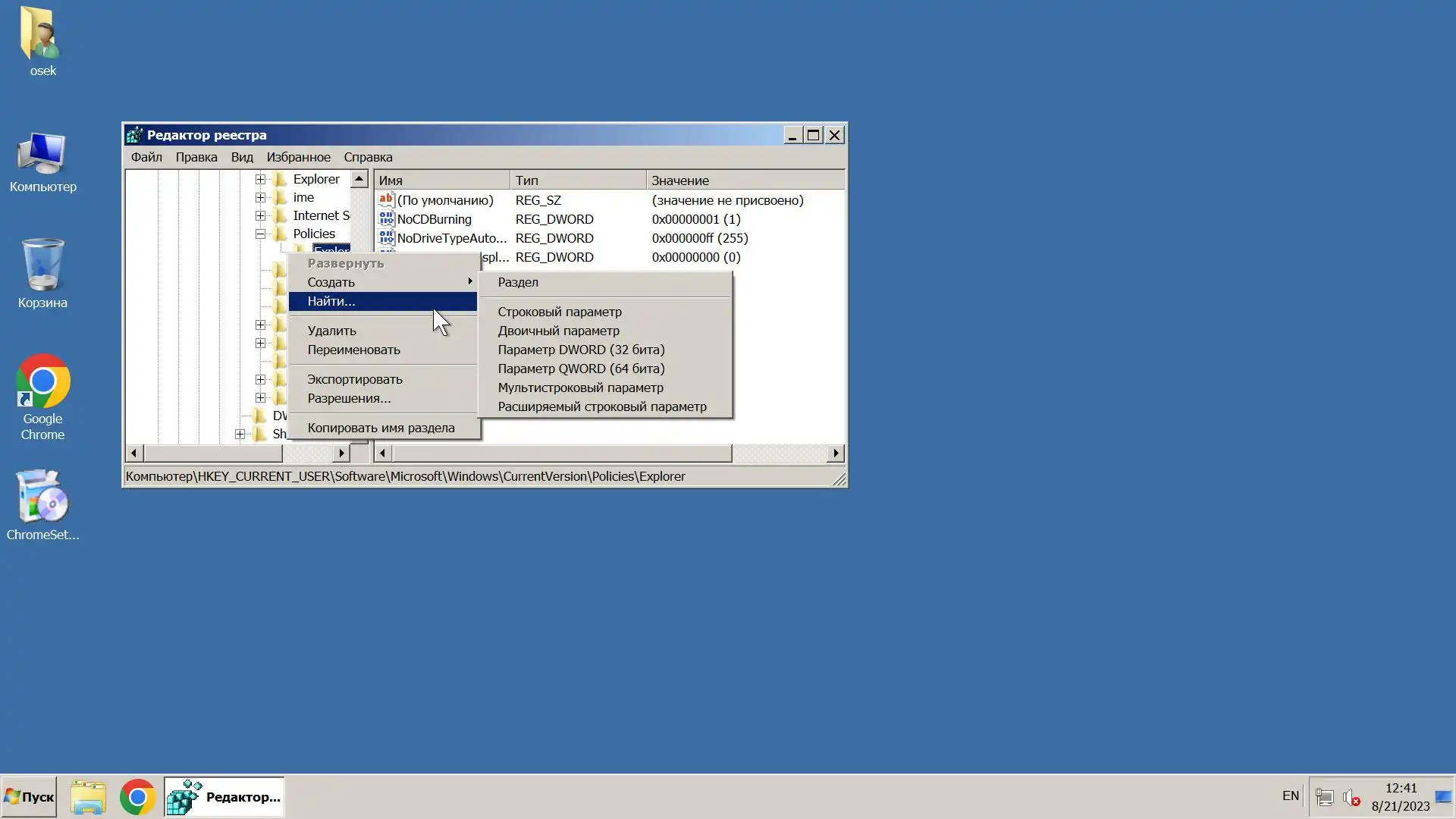Open the osek user folder icon
This screenshot has width=1456, height=819.
42,34
